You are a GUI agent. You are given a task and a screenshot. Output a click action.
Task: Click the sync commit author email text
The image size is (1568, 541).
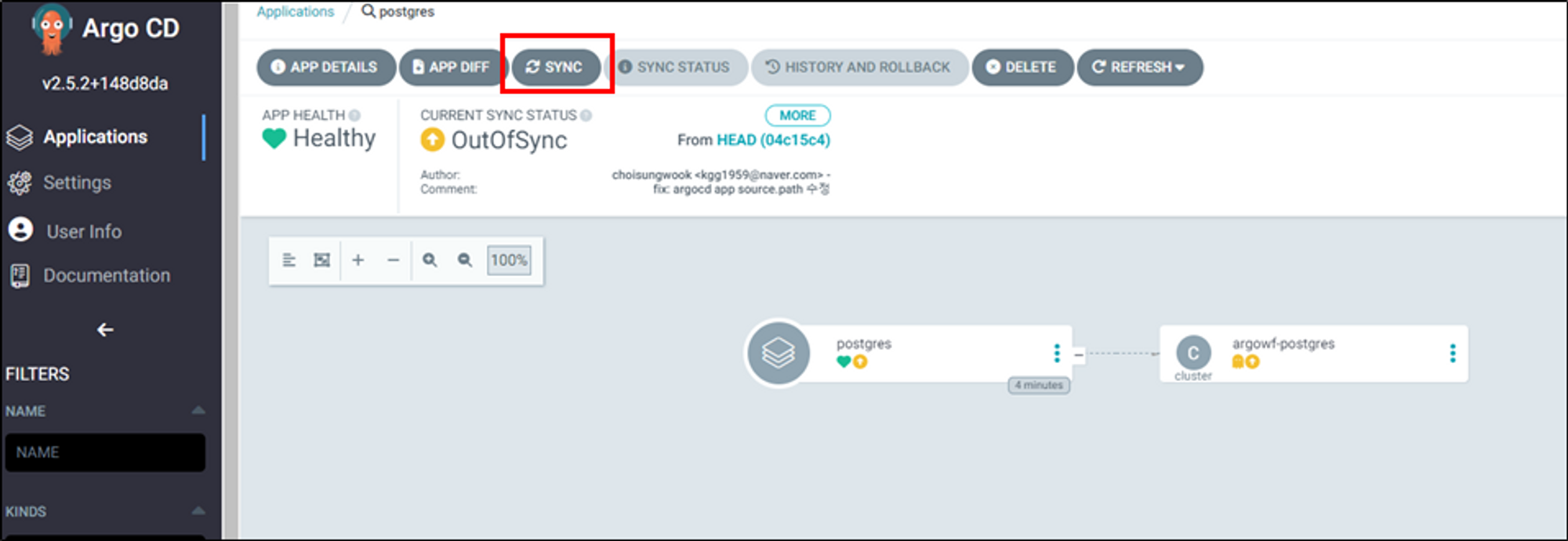(759, 175)
